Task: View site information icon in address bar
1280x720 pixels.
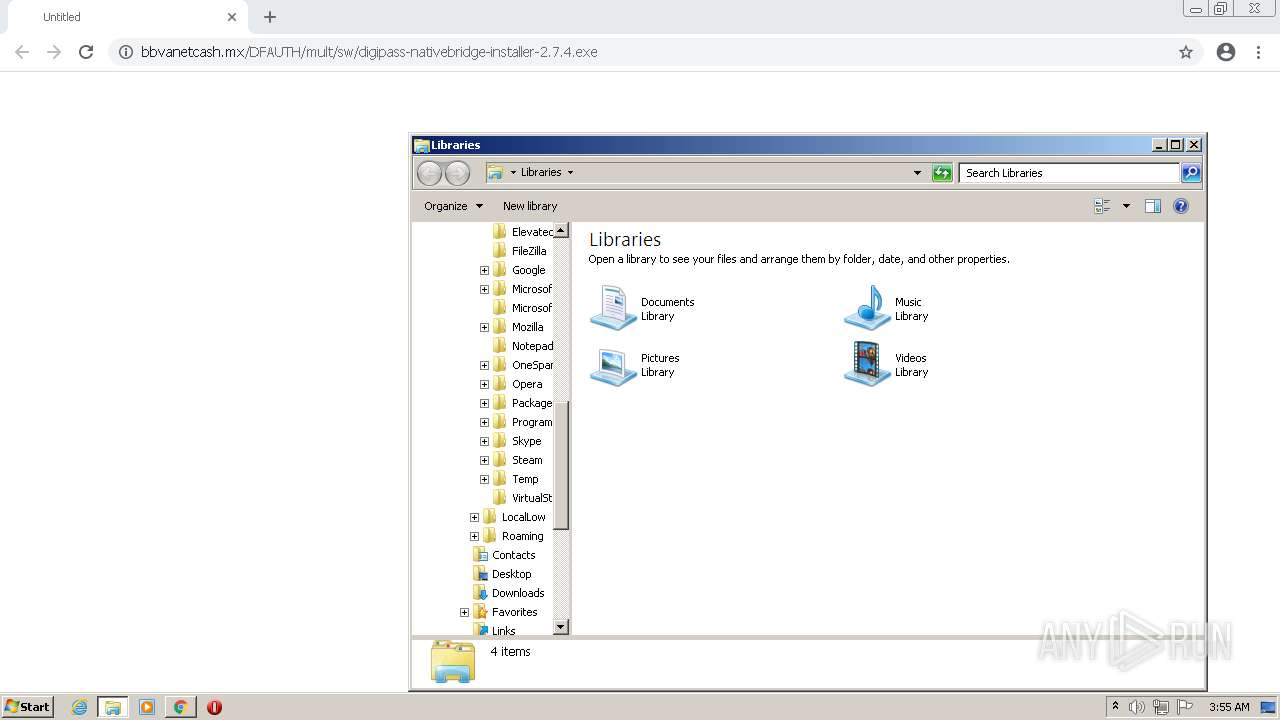Action: (126, 52)
